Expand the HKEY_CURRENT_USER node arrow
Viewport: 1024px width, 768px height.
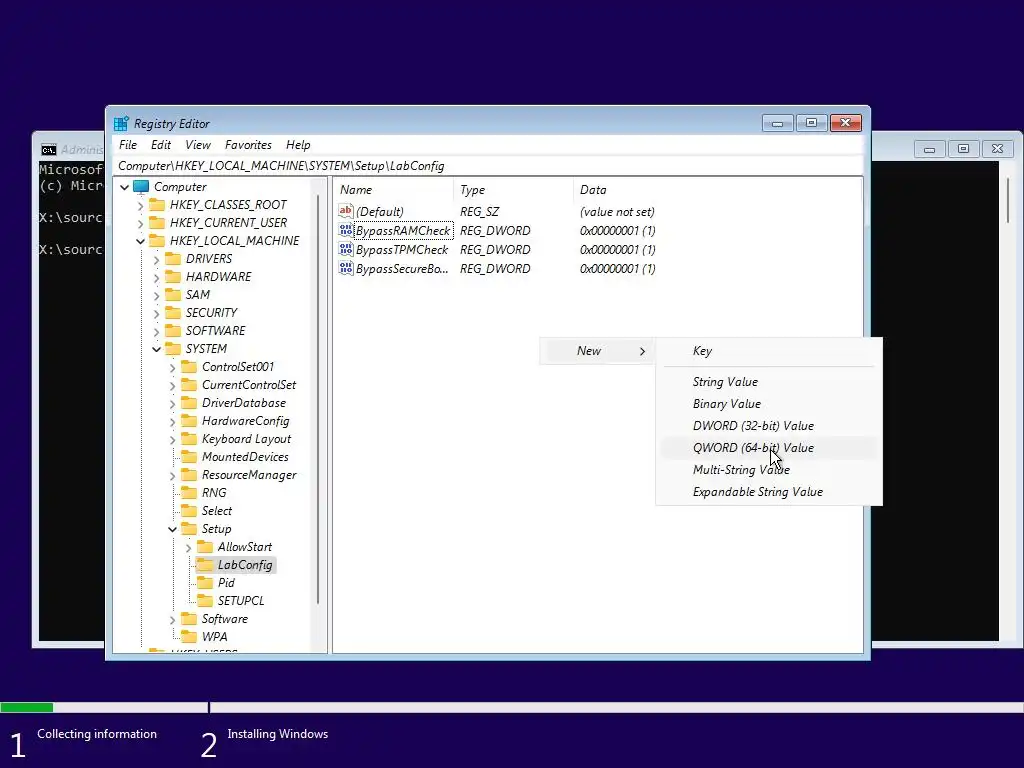(x=140, y=223)
